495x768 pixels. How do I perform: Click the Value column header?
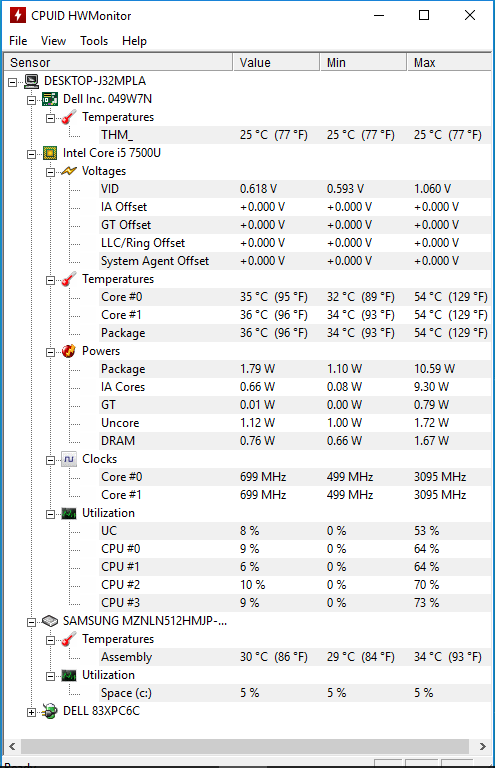coord(276,63)
